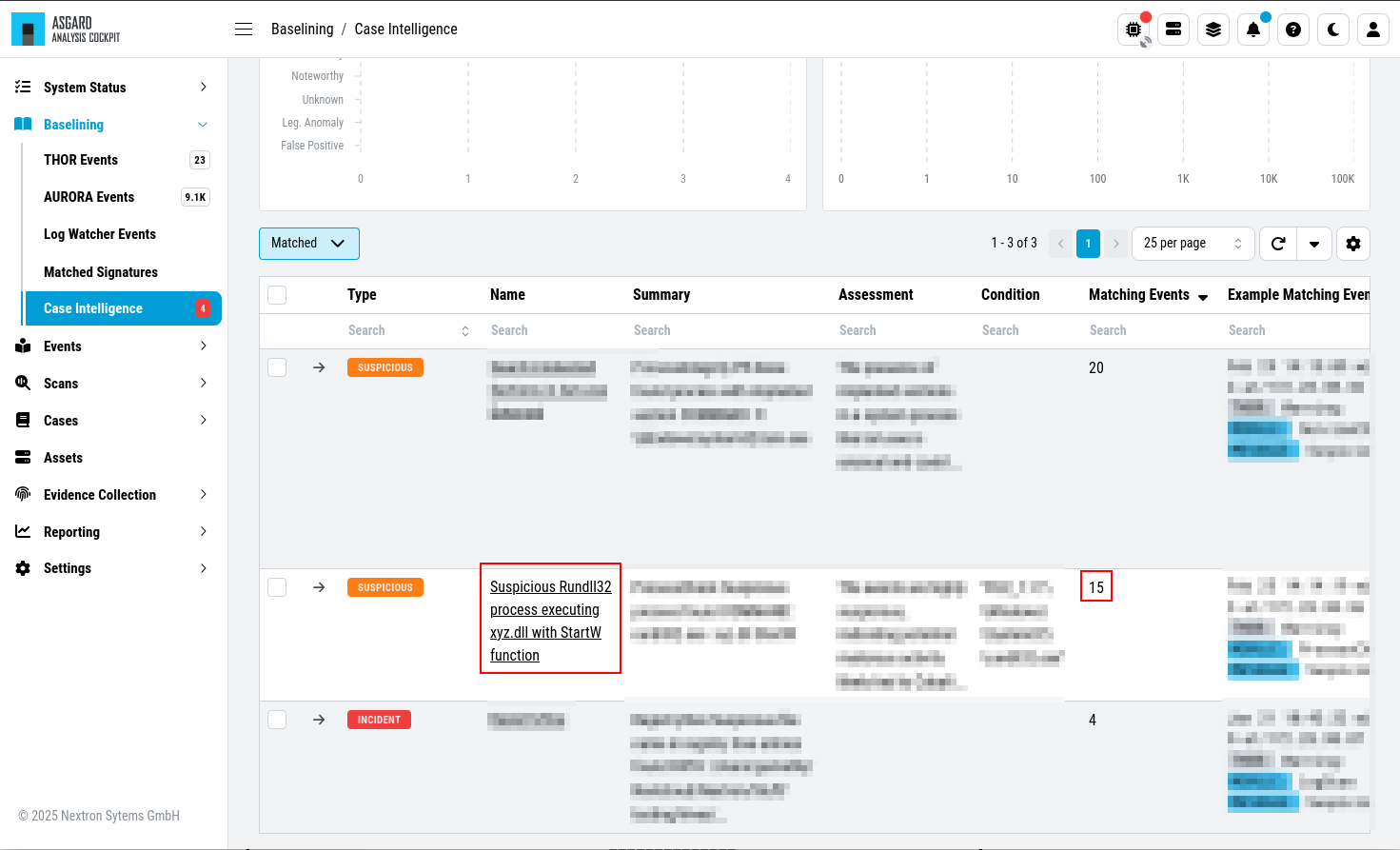
Task: Open the 25 per page selector
Action: (x=1193, y=244)
